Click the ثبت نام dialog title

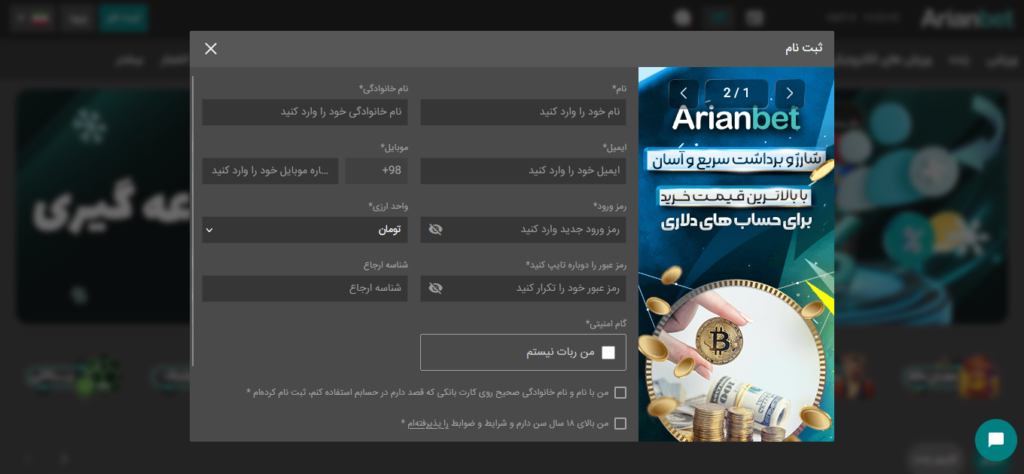(x=804, y=48)
